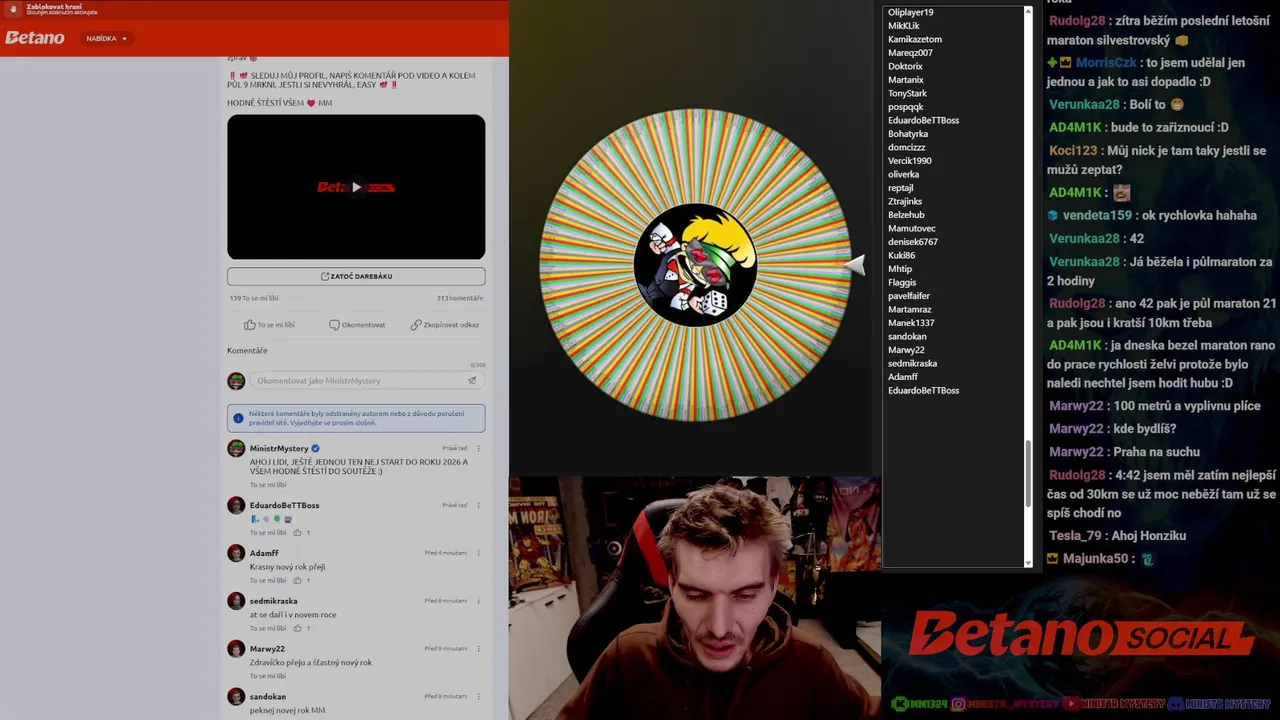Image resolution: width=1280 pixels, height=720 pixels.
Task: Click username Koci123 in chat
Action: click(x=1073, y=150)
